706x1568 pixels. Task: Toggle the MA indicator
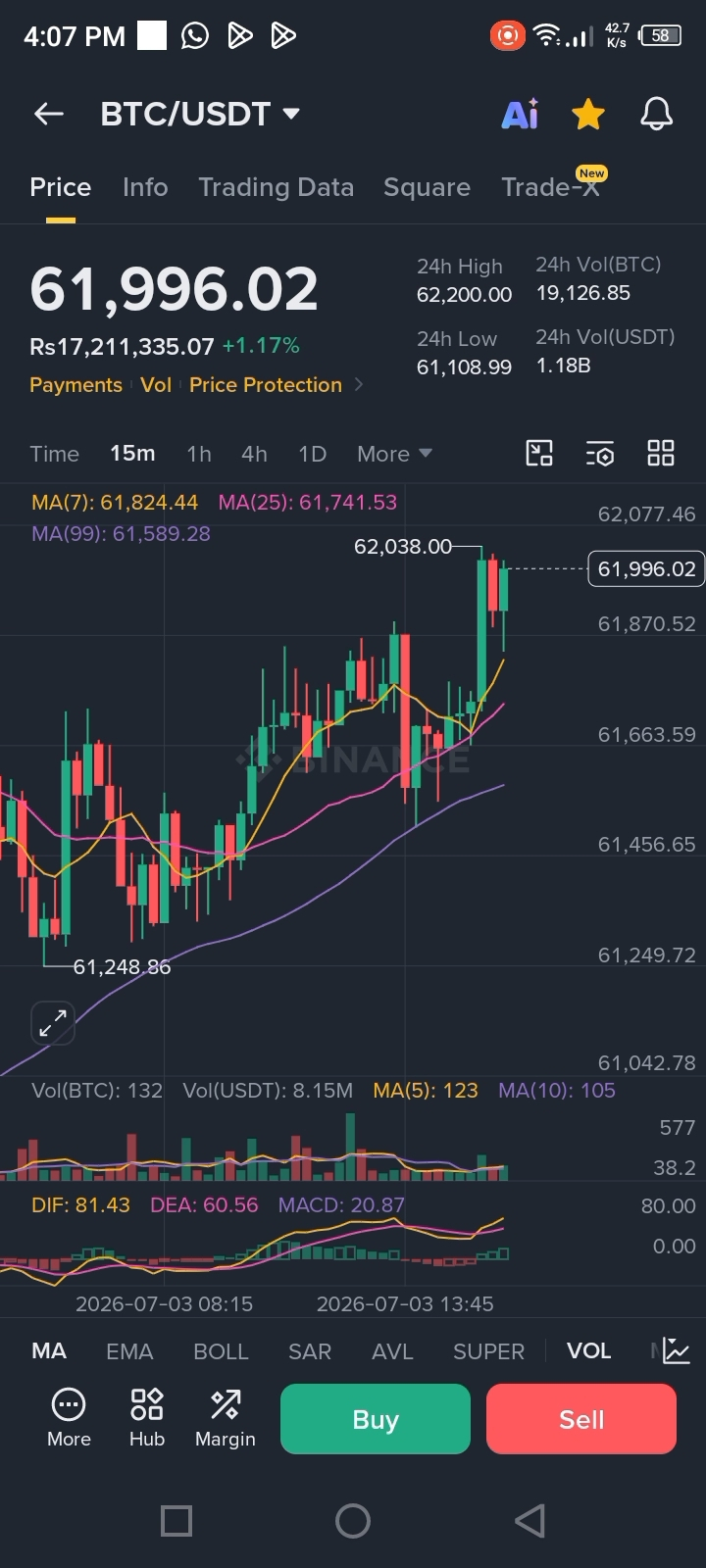tap(49, 1351)
